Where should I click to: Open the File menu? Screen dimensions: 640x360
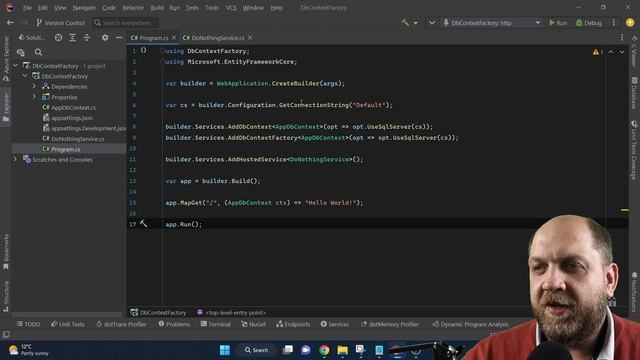[27, 8]
